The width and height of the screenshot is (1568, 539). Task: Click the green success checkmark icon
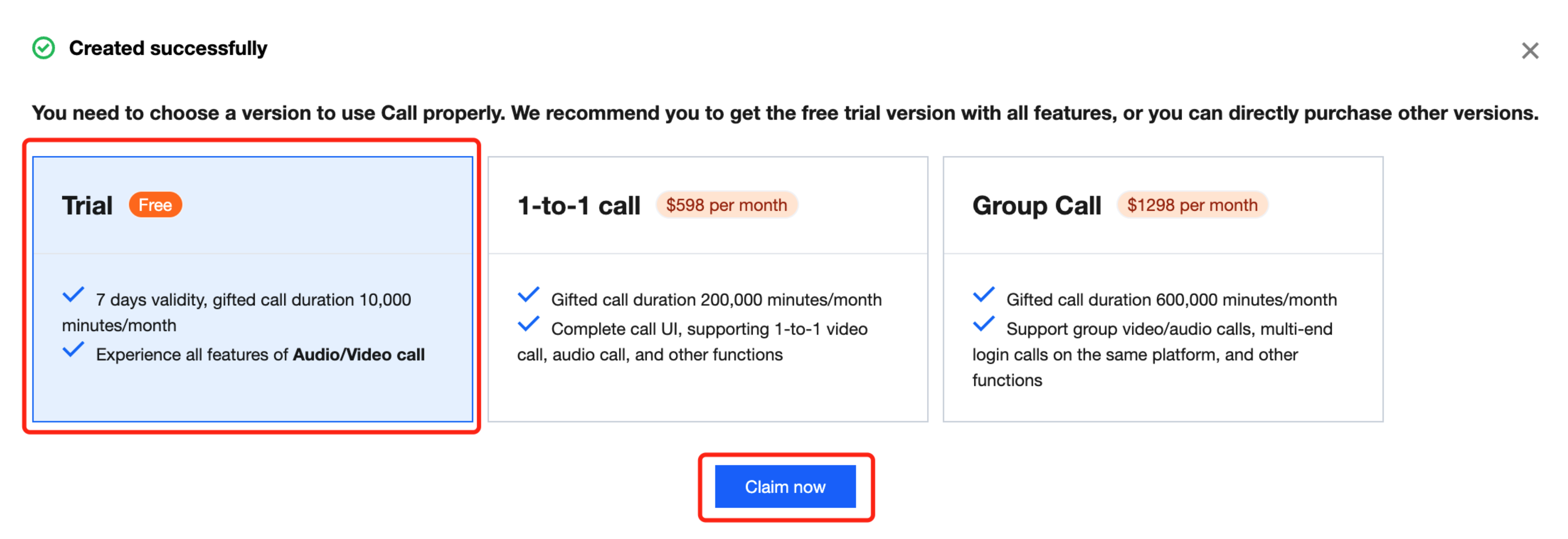(x=43, y=48)
